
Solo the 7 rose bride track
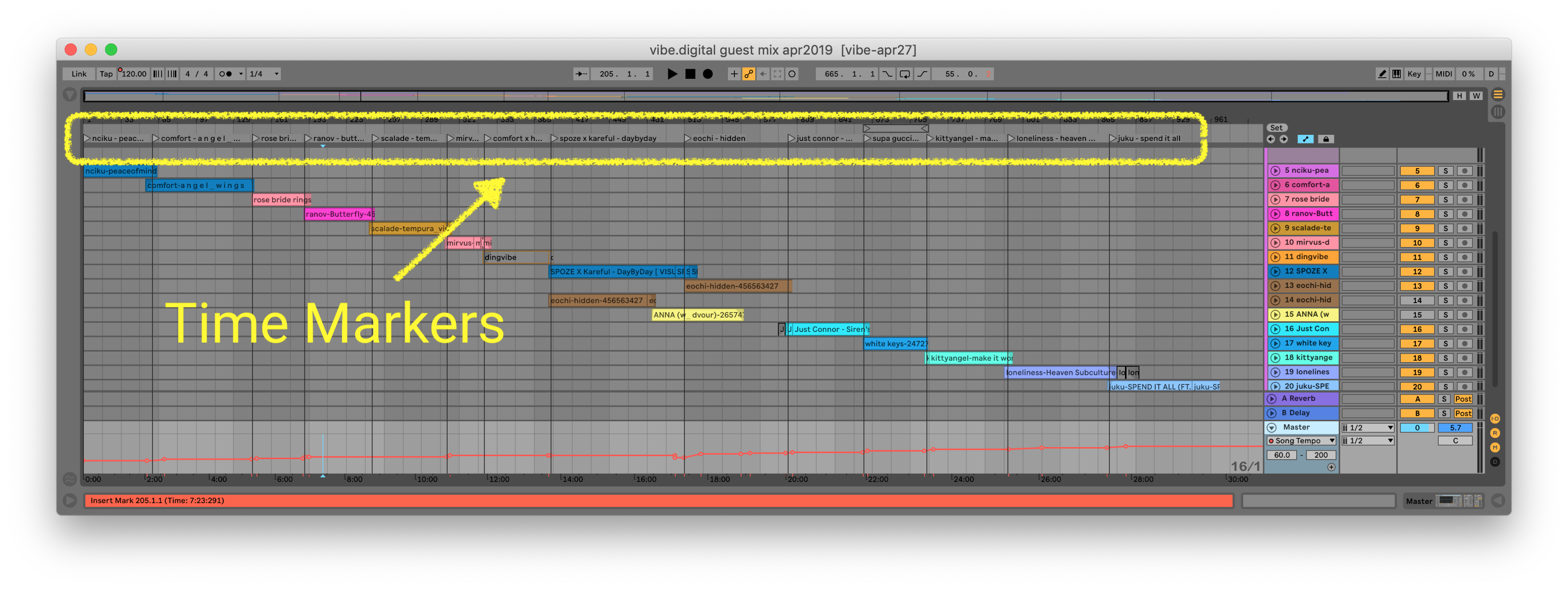(1445, 200)
